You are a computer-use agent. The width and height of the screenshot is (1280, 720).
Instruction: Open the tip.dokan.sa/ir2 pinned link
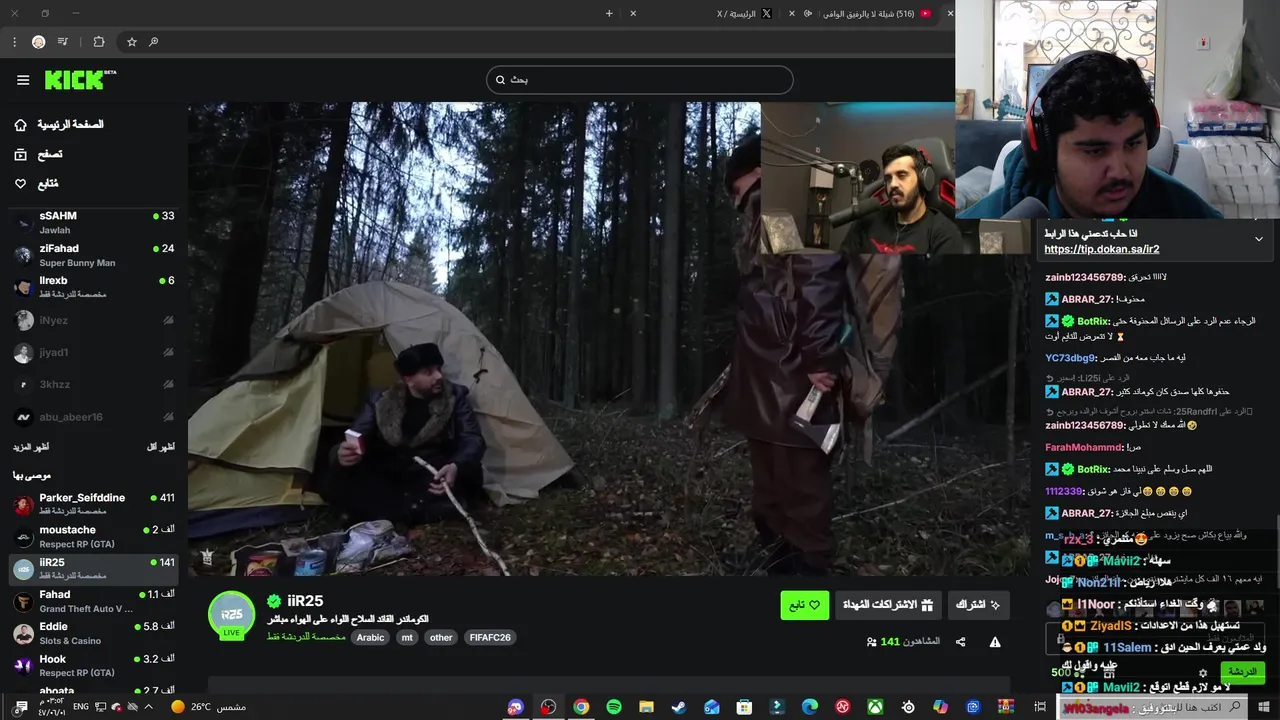click(1102, 249)
